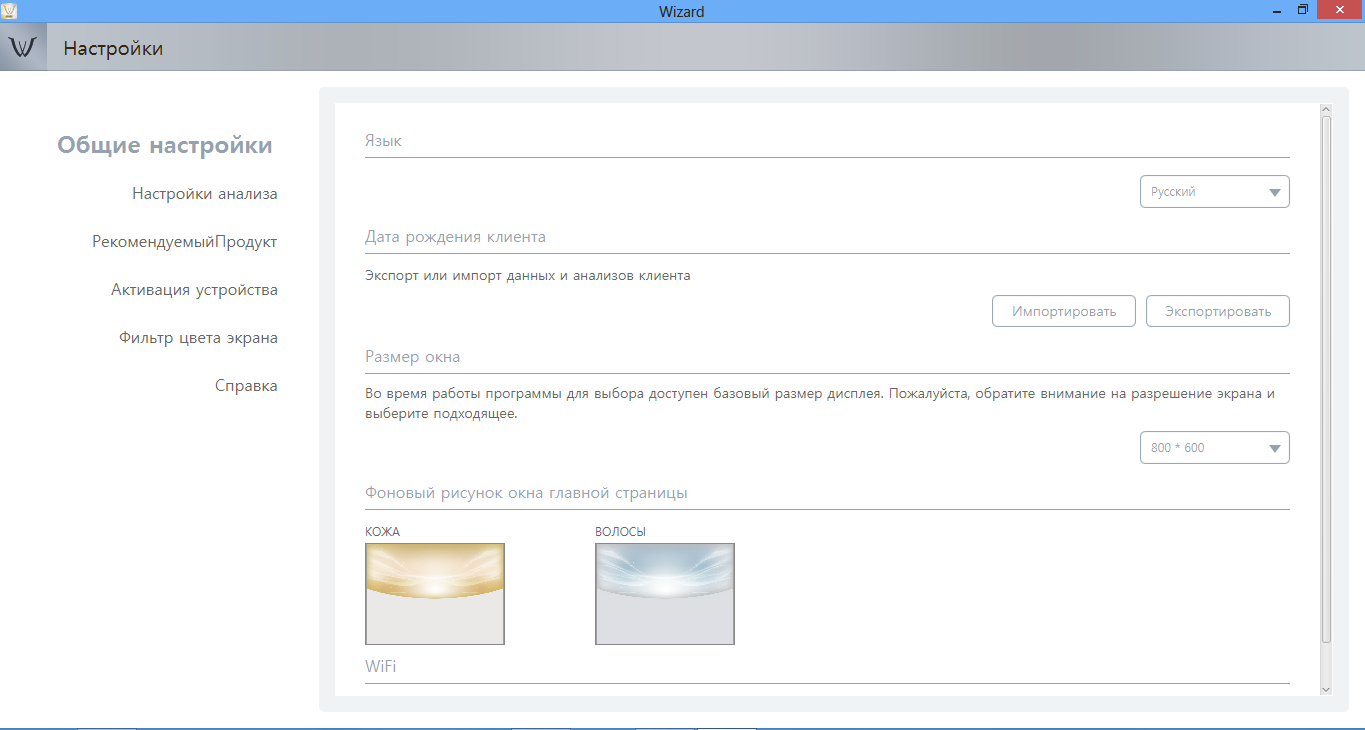Click the settings panel vertical scrollbar thumb
Screen dimensions: 1365x730
(x=1326, y=380)
